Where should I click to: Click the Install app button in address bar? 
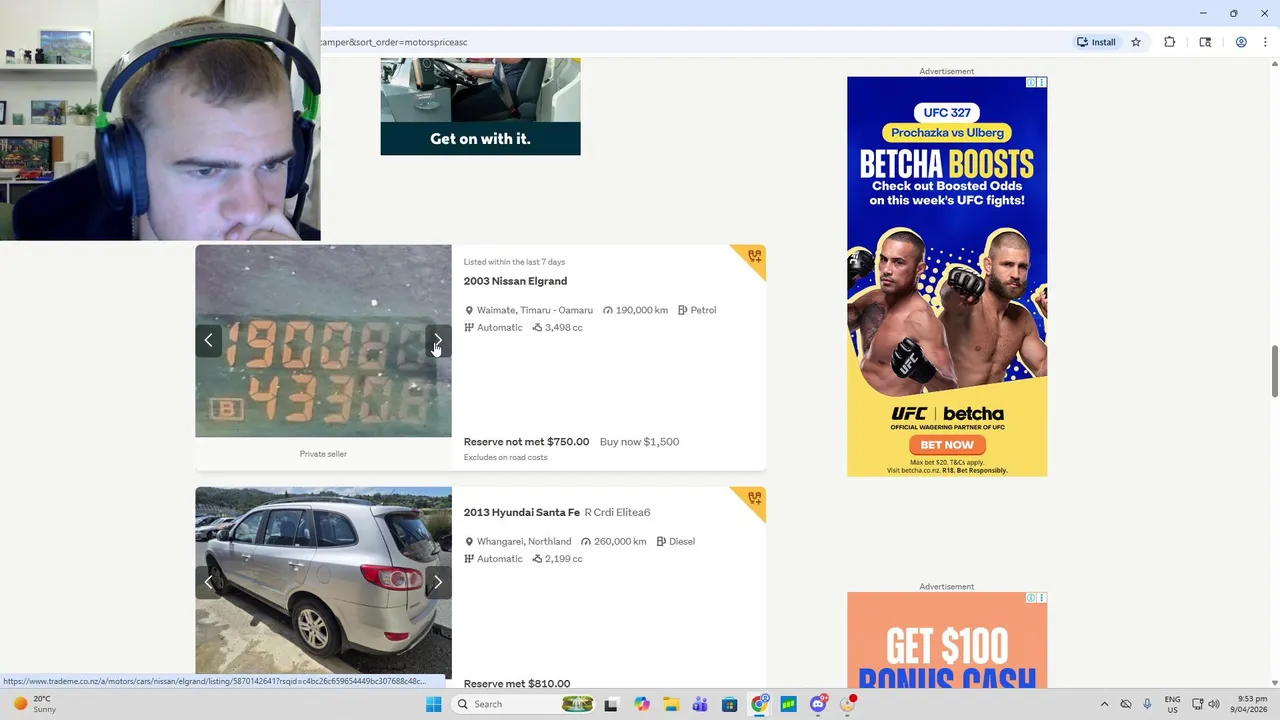point(1096,42)
